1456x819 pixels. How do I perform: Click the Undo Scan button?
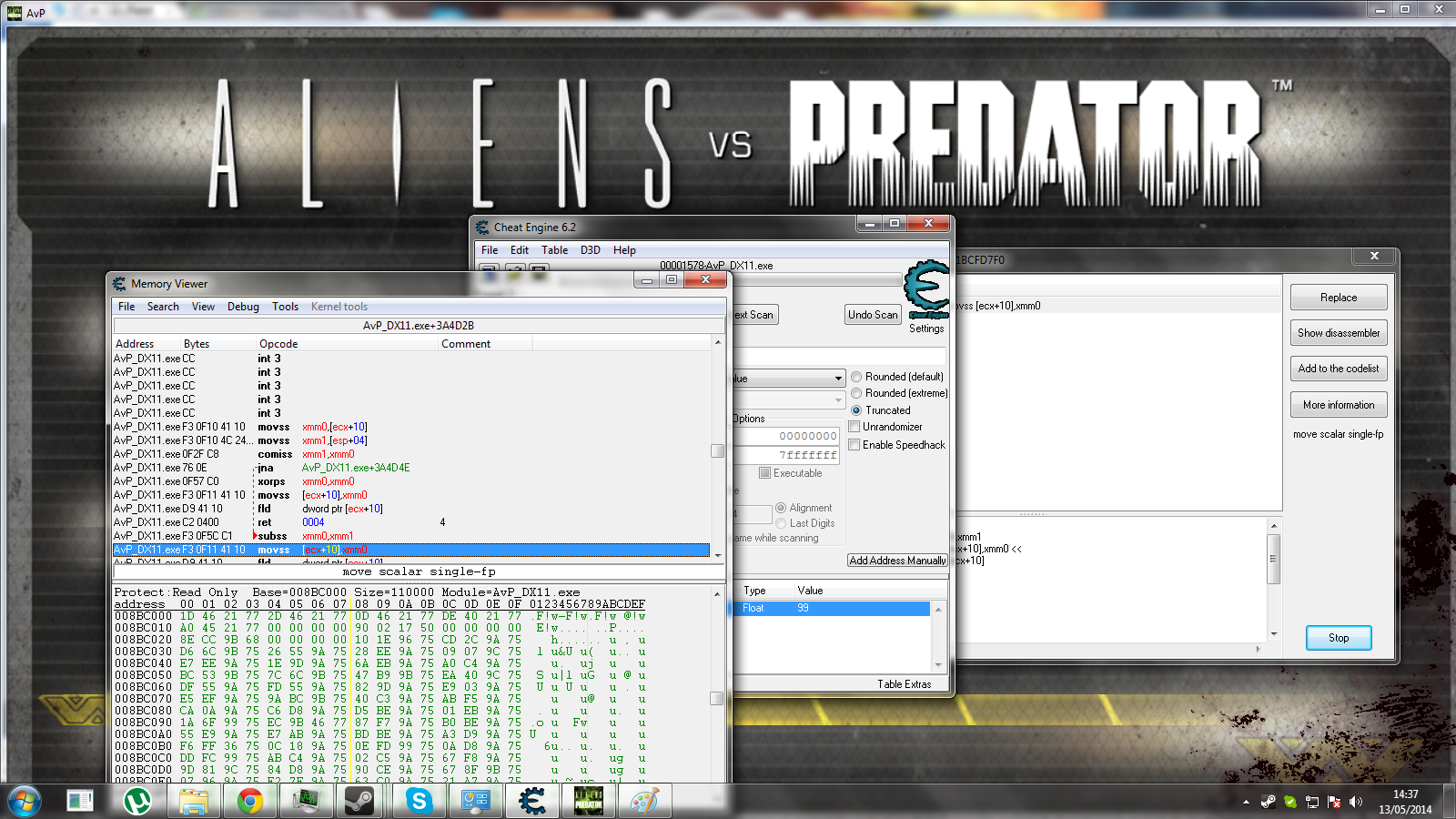click(873, 315)
